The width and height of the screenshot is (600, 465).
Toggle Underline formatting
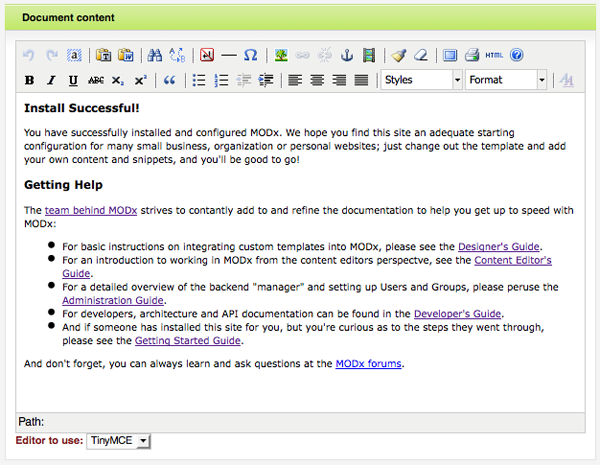point(73,80)
